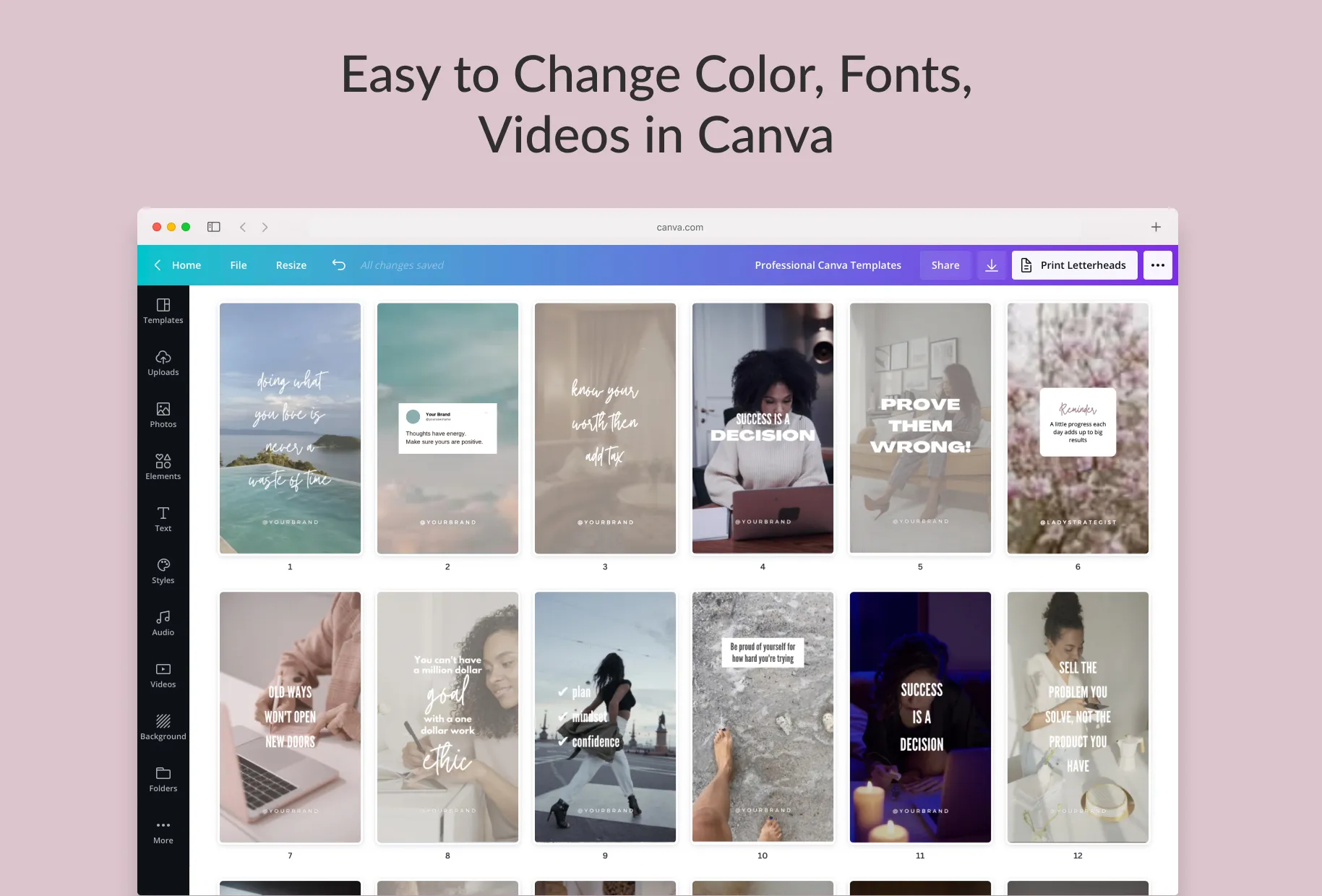The width and height of the screenshot is (1322, 896).
Task: Select page 5 'Prove them wrong' thumbnail
Action: [920, 428]
